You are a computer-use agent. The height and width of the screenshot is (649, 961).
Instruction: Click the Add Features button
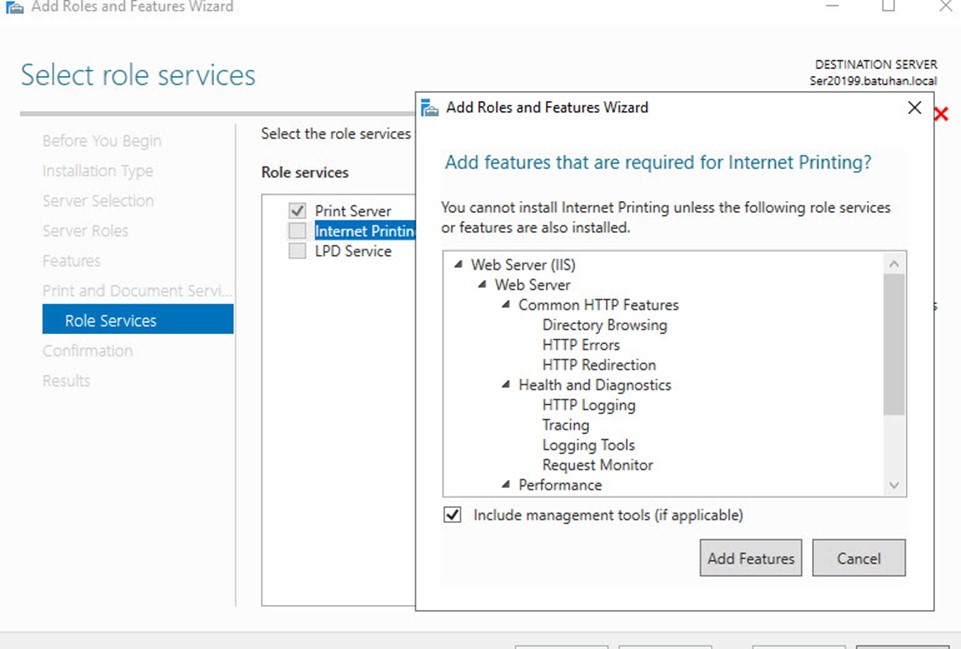(x=751, y=558)
